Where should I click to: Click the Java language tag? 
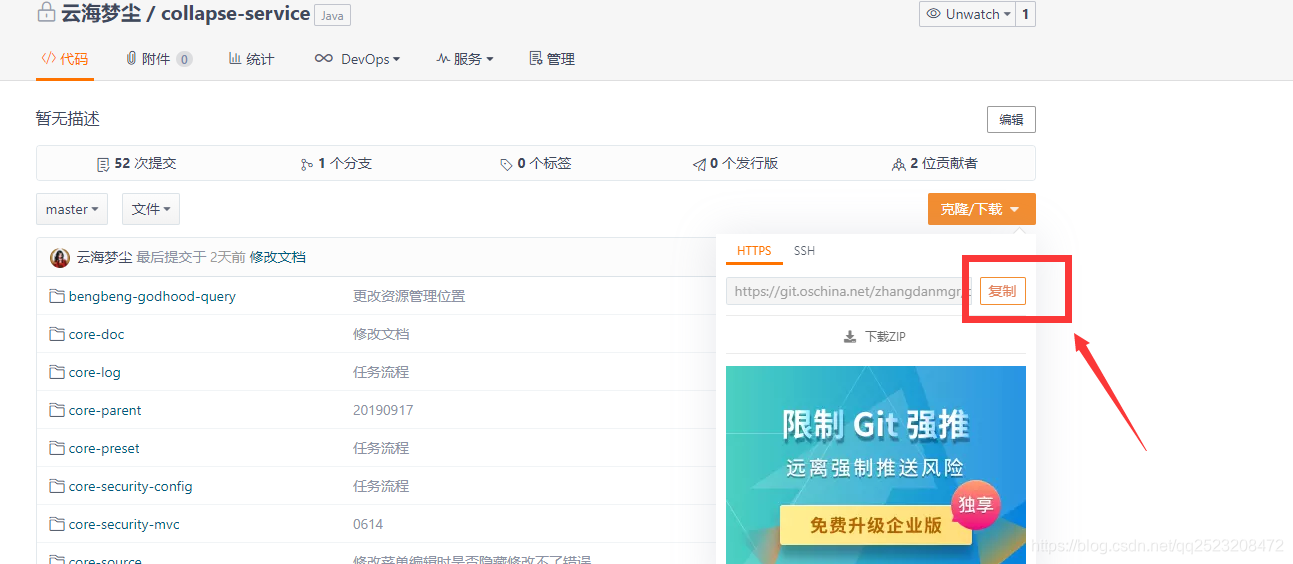click(x=332, y=15)
